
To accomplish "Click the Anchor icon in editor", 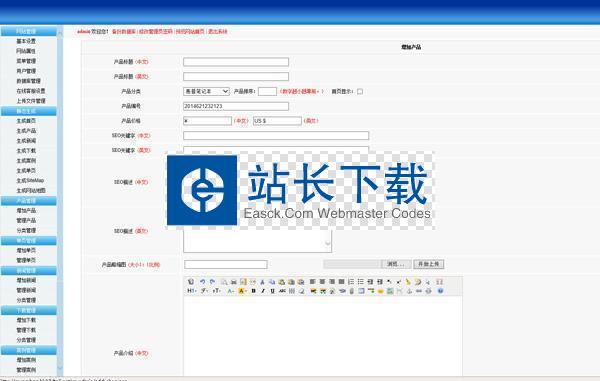I will pos(409,291).
